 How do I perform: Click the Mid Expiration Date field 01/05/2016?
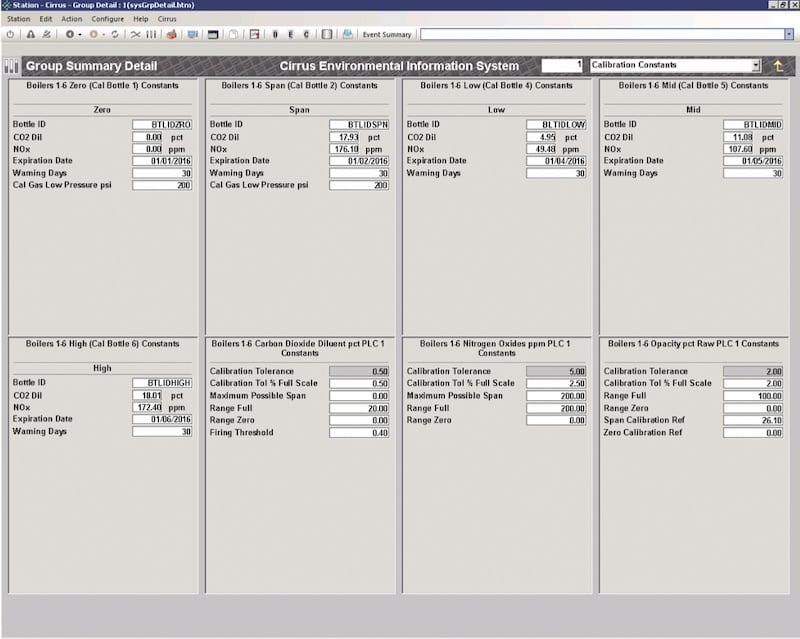(753, 161)
